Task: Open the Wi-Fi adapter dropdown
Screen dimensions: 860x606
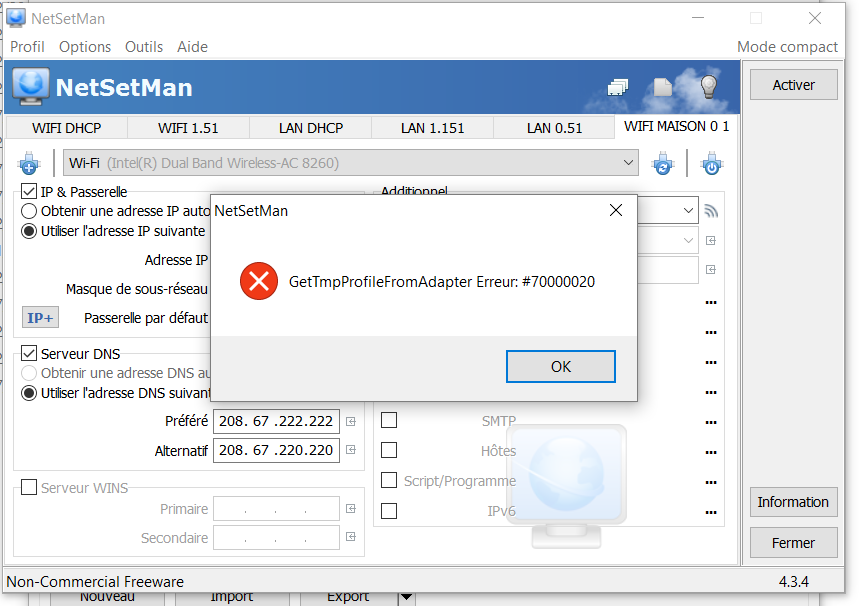Action: [x=350, y=163]
